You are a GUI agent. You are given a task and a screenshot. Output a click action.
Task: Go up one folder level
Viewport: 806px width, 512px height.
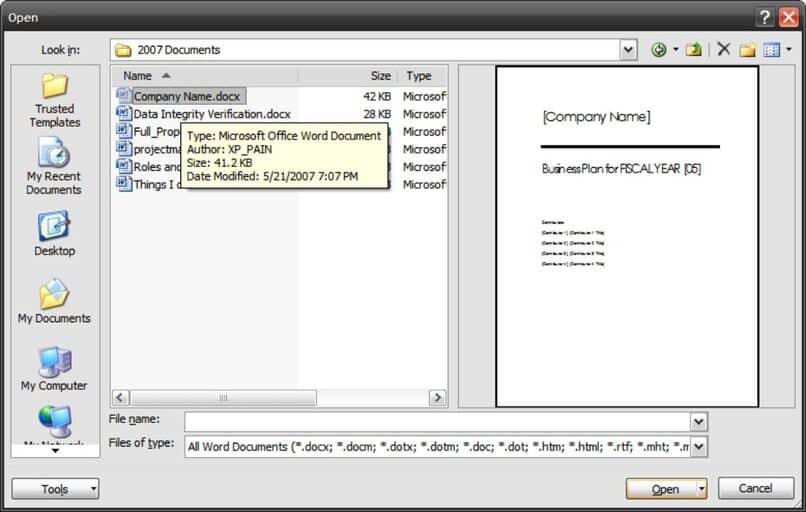click(x=693, y=50)
